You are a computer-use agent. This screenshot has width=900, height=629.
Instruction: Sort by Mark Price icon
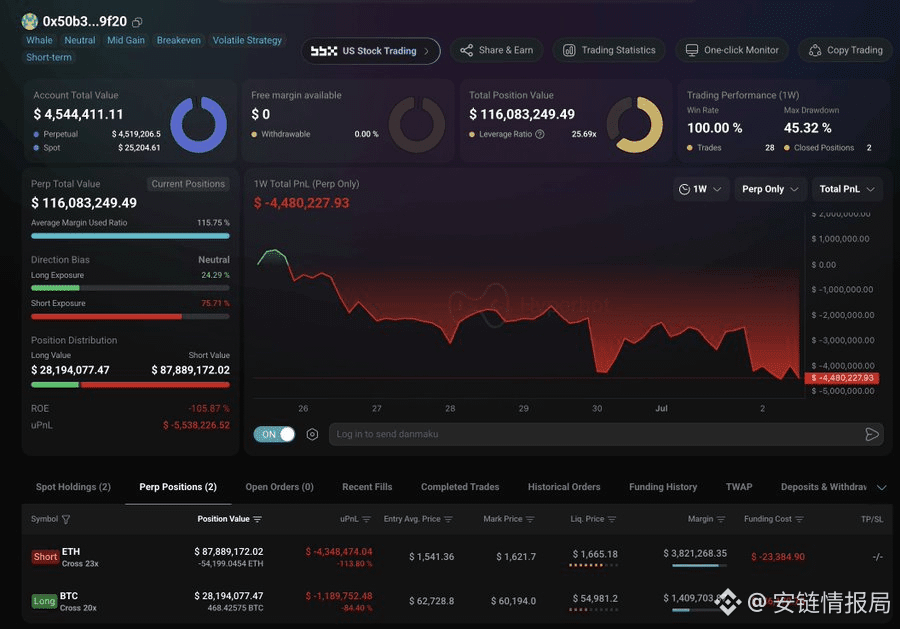point(530,519)
